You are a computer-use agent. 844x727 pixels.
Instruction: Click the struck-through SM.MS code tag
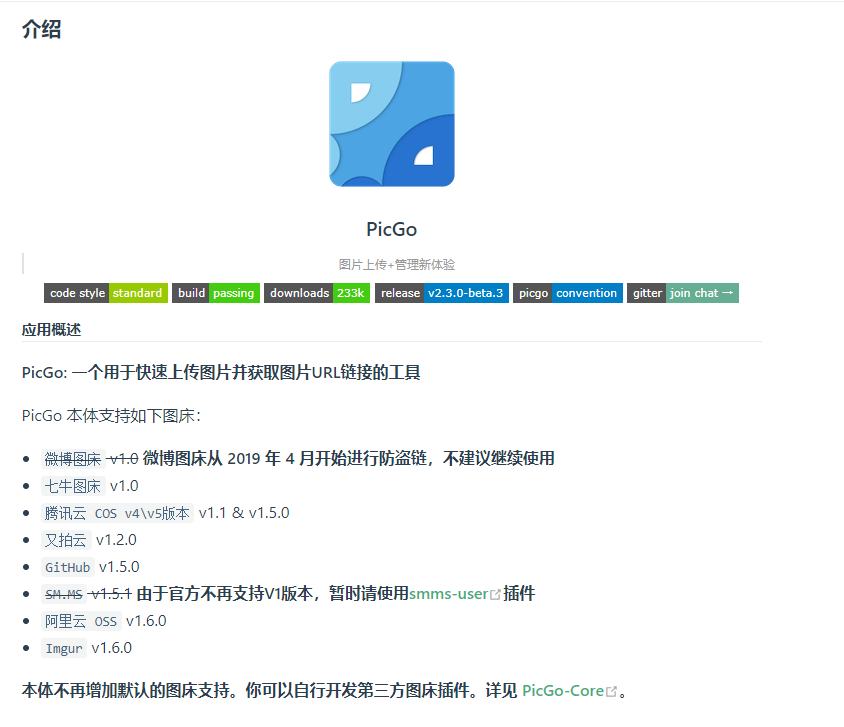click(64, 594)
